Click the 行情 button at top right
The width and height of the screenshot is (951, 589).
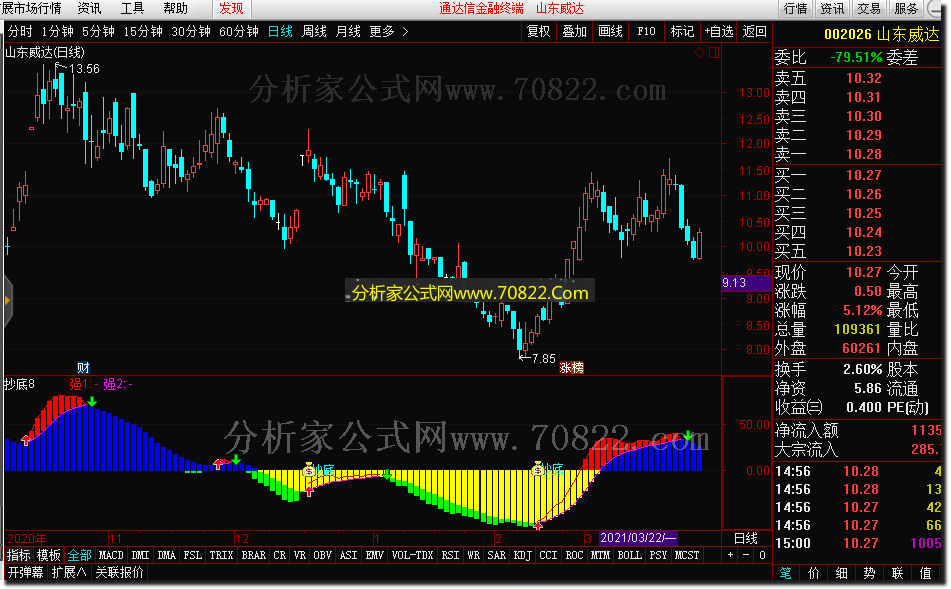click(x=796, y=8)
